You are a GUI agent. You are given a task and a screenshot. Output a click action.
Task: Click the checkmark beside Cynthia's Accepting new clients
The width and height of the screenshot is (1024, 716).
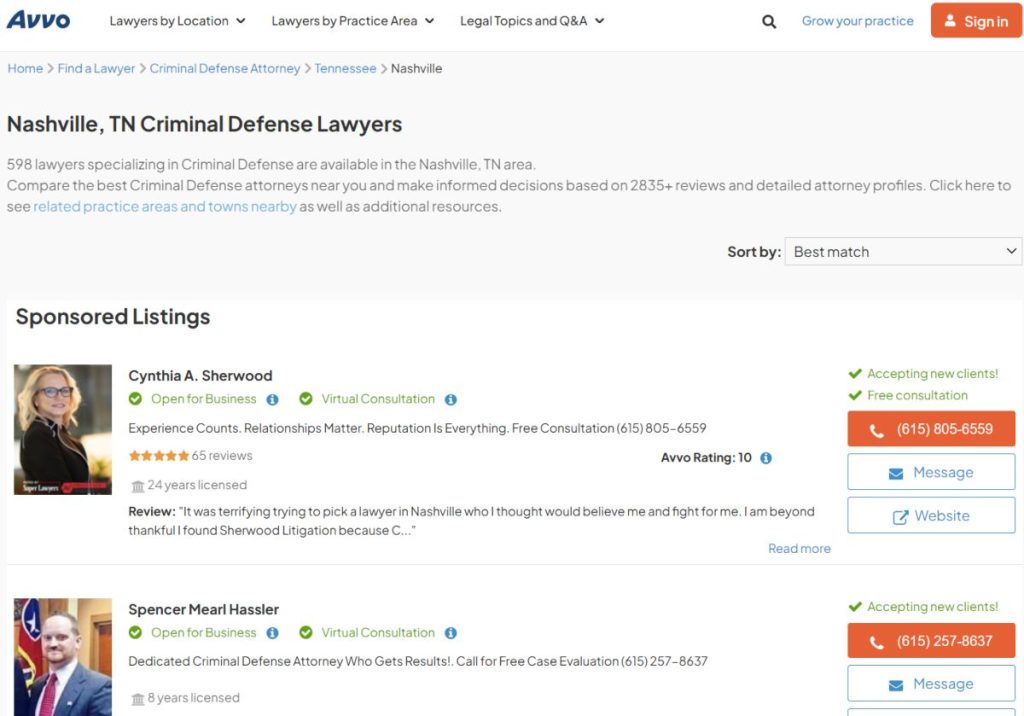click(855, 374)
